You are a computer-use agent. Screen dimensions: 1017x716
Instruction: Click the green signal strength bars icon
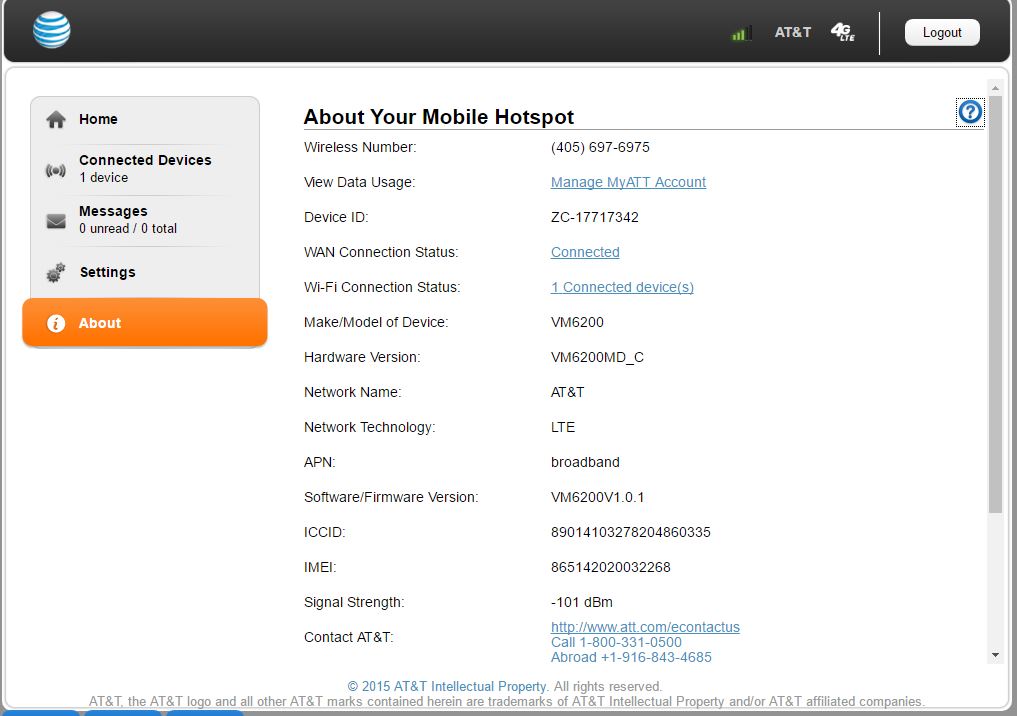pos(741,33)
